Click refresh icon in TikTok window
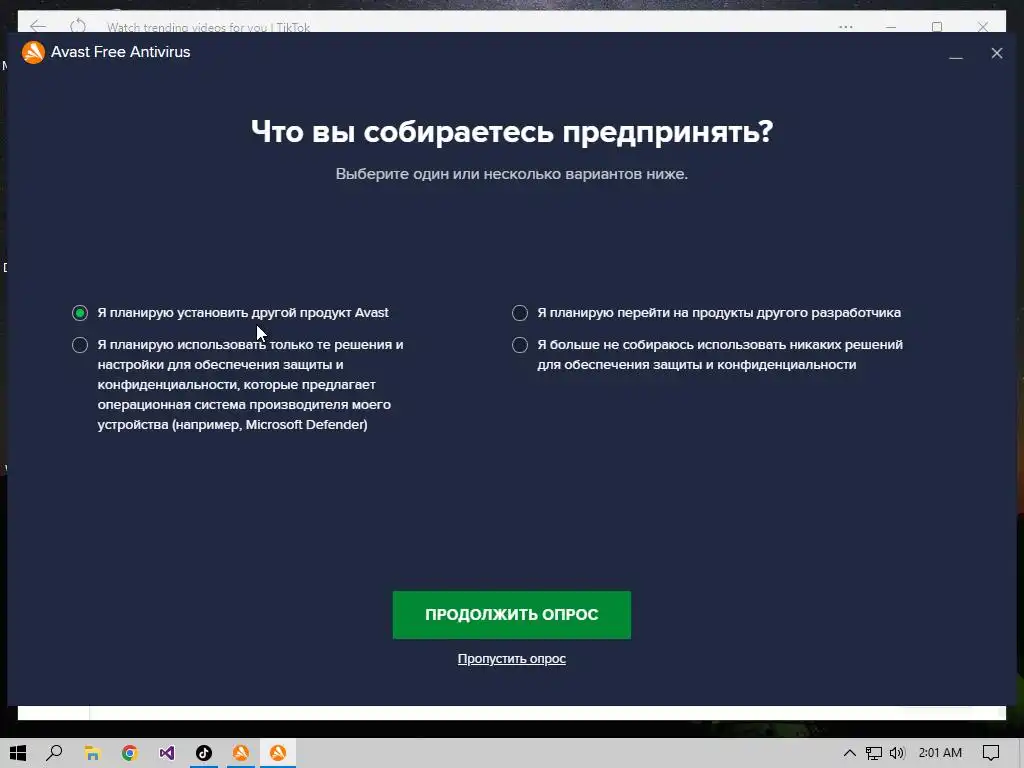The image size is (1024, 768). pyautogui.click(x=78, y=26)
